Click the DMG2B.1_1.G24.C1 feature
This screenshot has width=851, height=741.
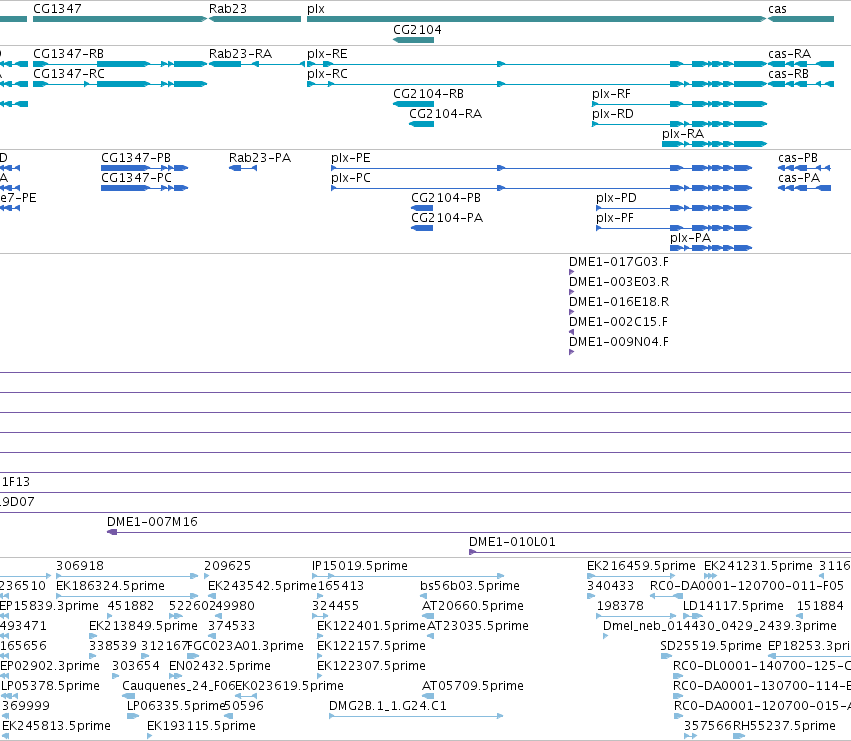[x=416, y=717]
